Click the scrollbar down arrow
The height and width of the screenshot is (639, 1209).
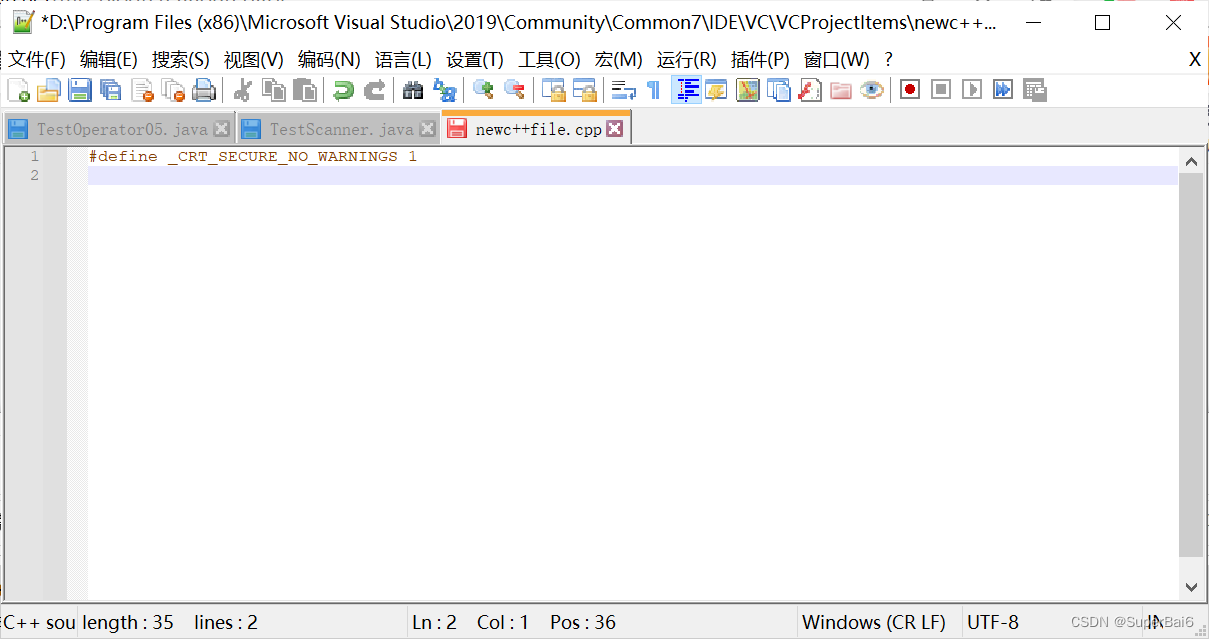[x=1192, y=587]
